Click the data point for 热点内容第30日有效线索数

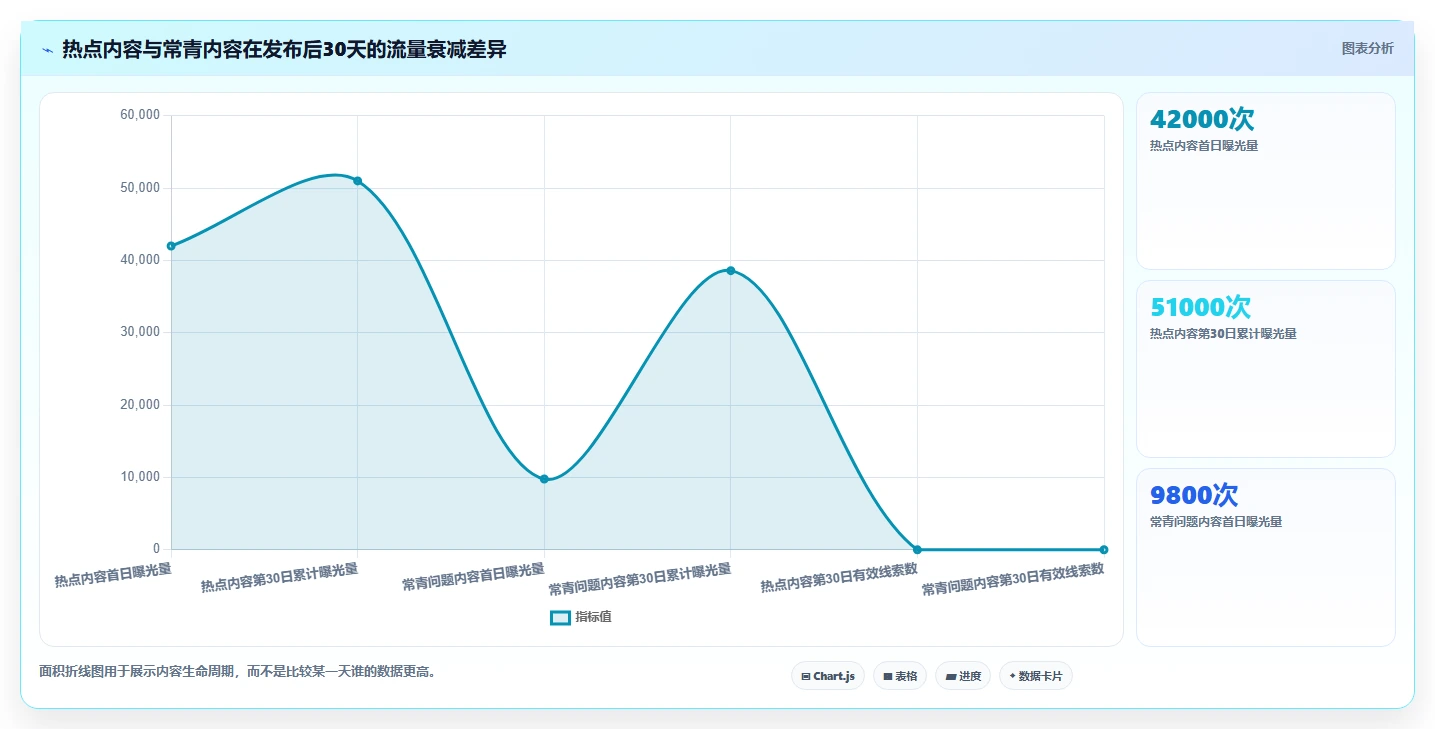pyautogui.click(x=917, y=549)
